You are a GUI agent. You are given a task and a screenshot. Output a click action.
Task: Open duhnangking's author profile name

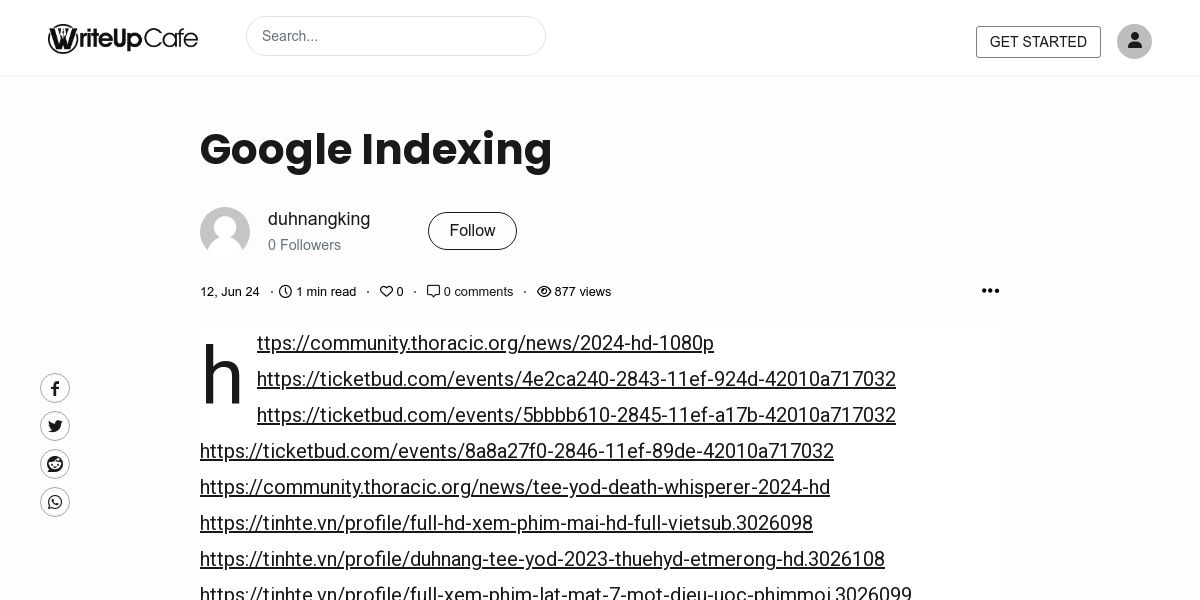coord(319,219)
